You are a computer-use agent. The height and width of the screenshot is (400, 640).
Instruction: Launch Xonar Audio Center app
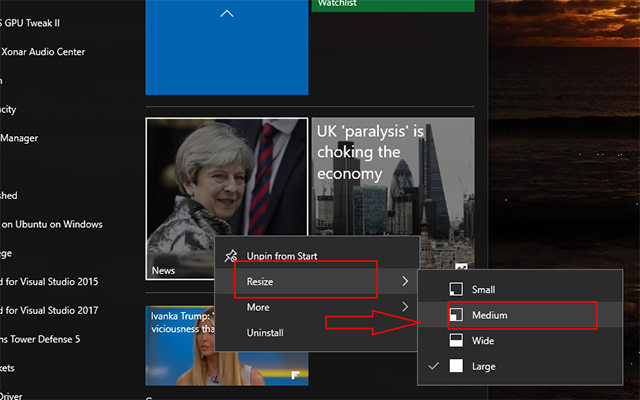[x=42, y=52]
